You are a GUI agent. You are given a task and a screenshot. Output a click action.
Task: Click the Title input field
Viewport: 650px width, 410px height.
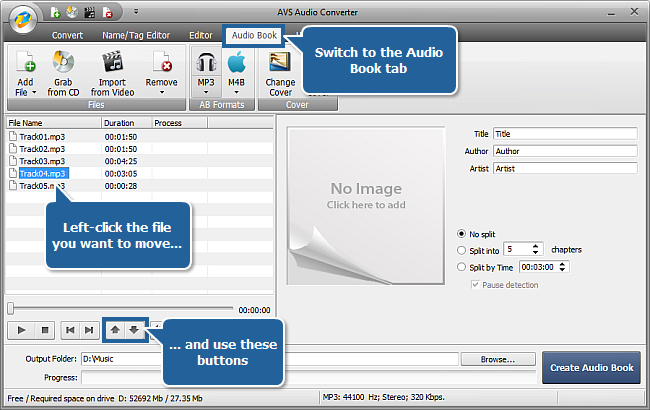tap(565, 134)
